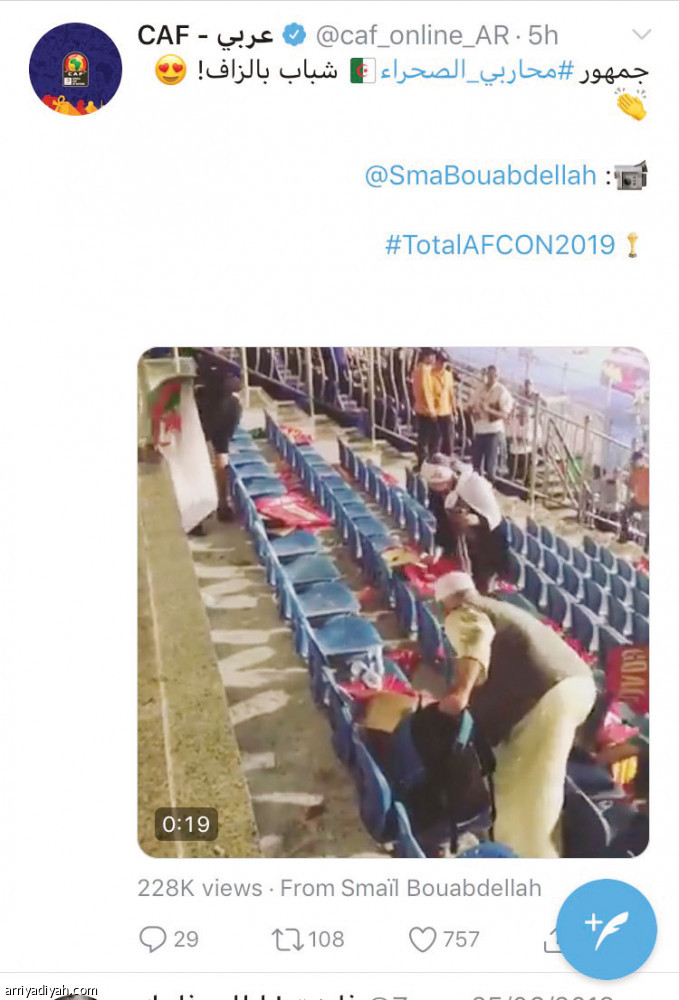679x1000 pixels.
Task: Open the #TotalAFCON2019 hashtag
Action: 500,245
